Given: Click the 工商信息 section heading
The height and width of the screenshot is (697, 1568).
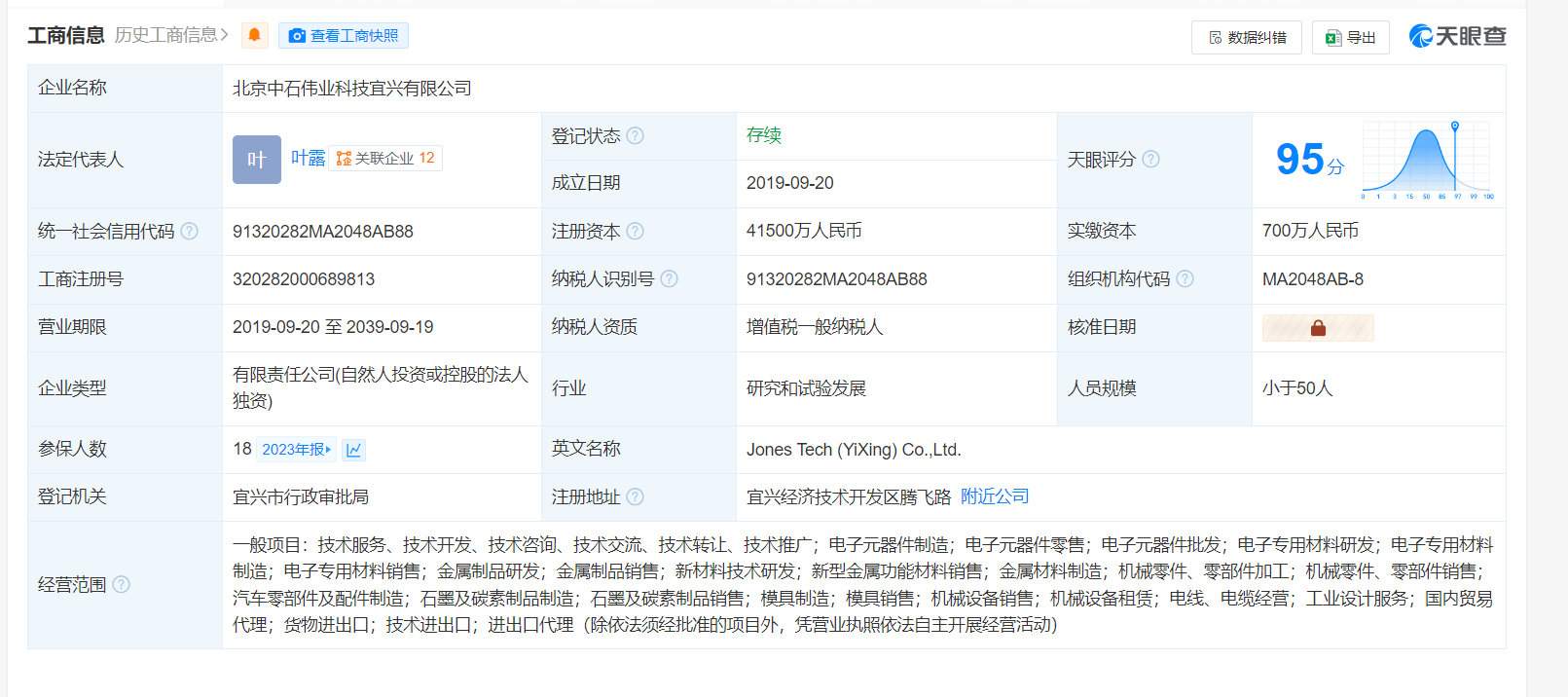Looking at the screenshot, I should click(66, 35).
